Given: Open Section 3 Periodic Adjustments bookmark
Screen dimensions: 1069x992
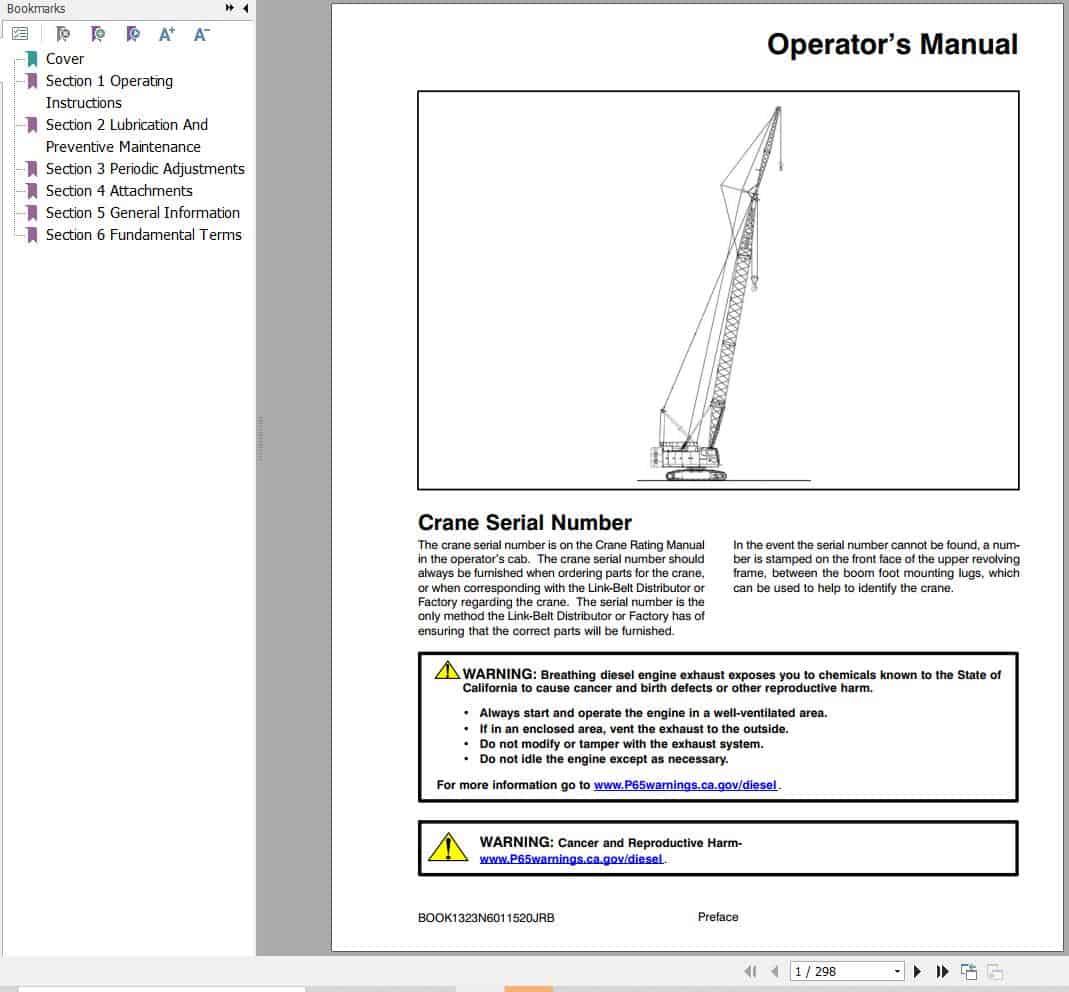Looking at the screenshot, I should click(145, 168).
